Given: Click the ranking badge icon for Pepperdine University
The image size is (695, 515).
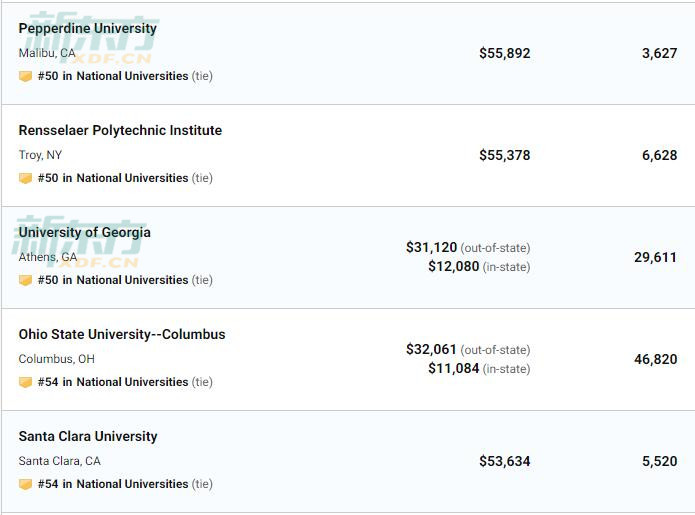Looking at the screenshot, I should [25, 76].
